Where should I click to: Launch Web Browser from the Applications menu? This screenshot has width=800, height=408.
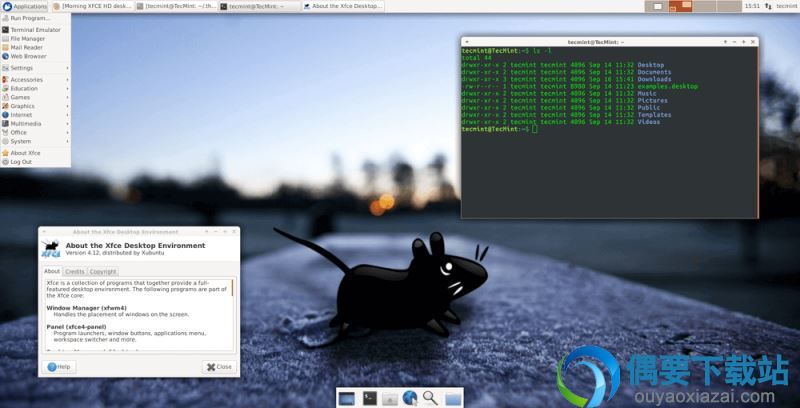click(x=35, y=56)
